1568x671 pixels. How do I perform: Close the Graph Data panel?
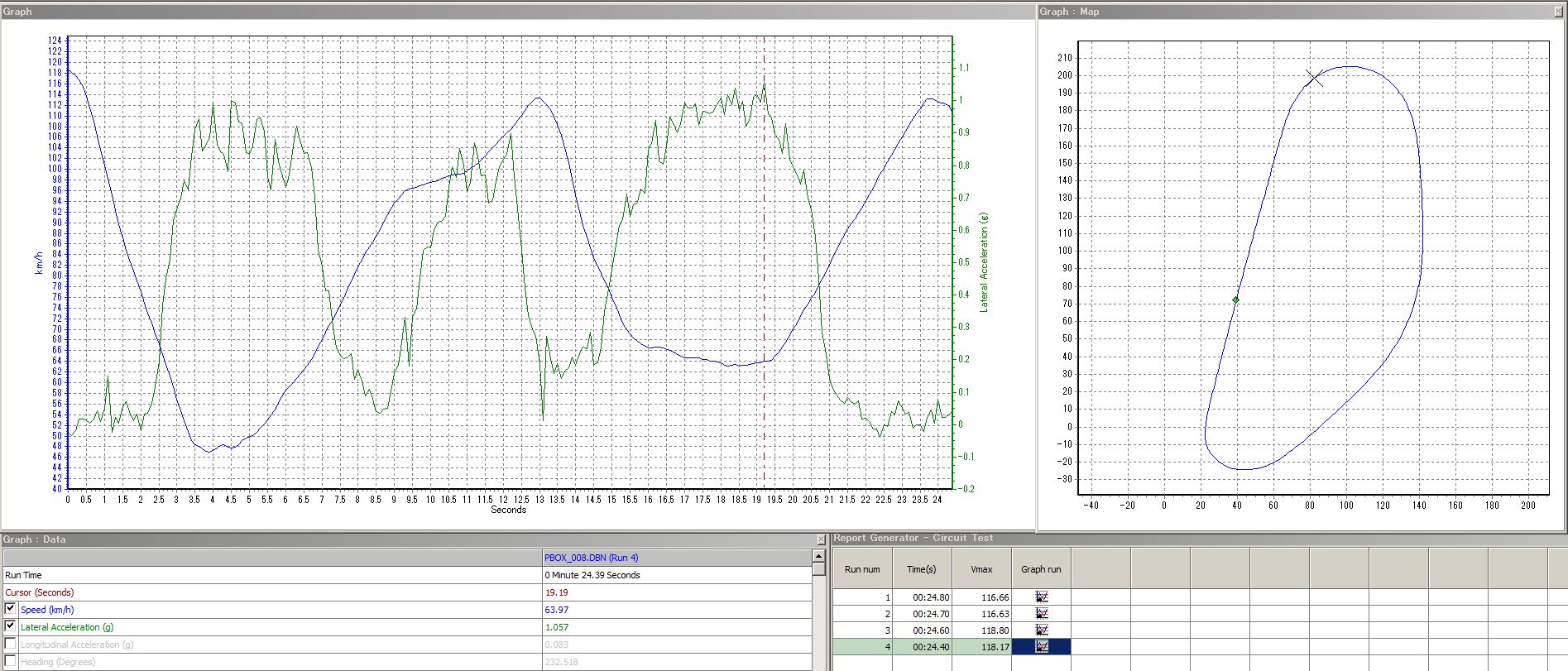click(821, 539)
